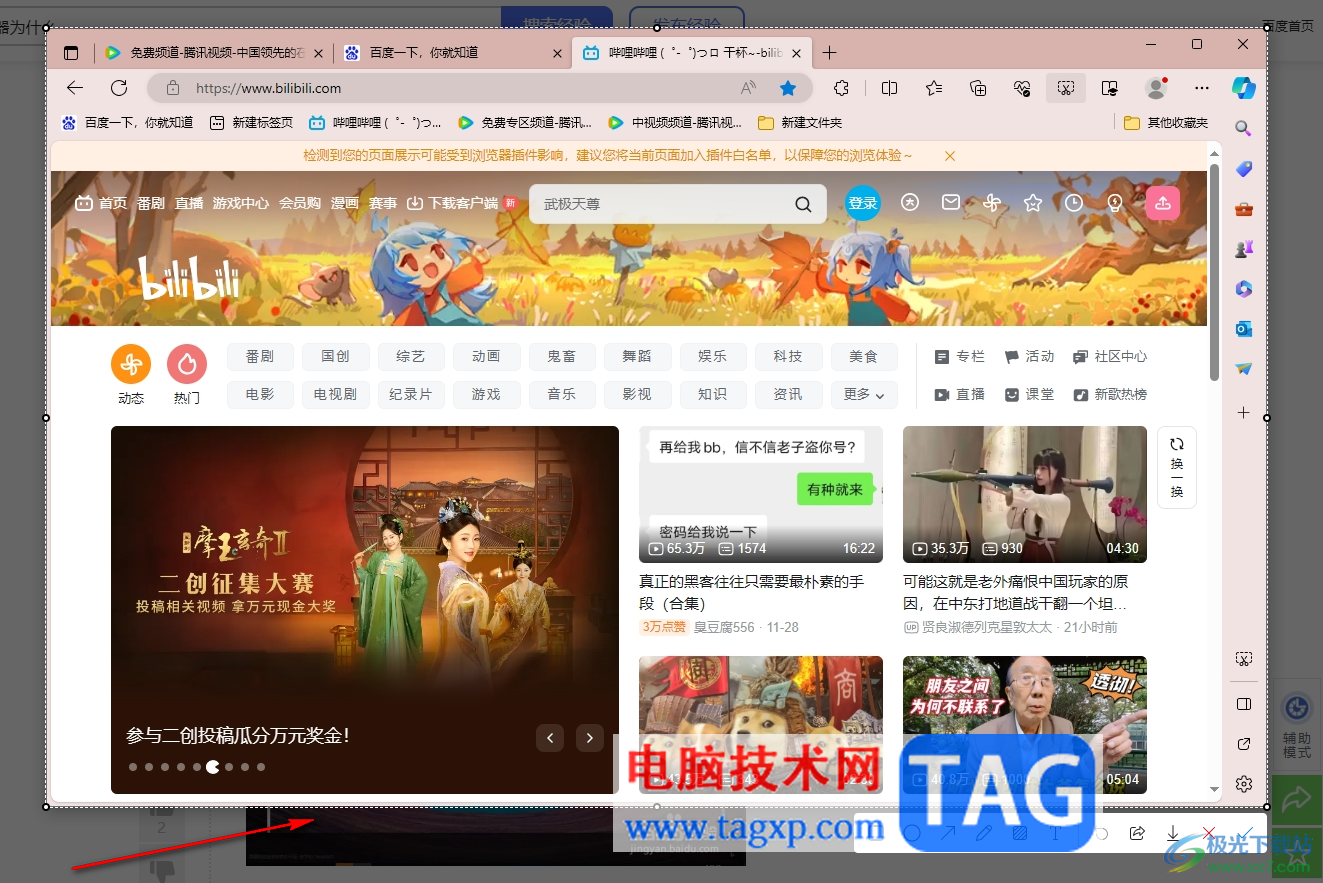Open the 专栏 link
The image size is (1323, 883).
(959, 357)
